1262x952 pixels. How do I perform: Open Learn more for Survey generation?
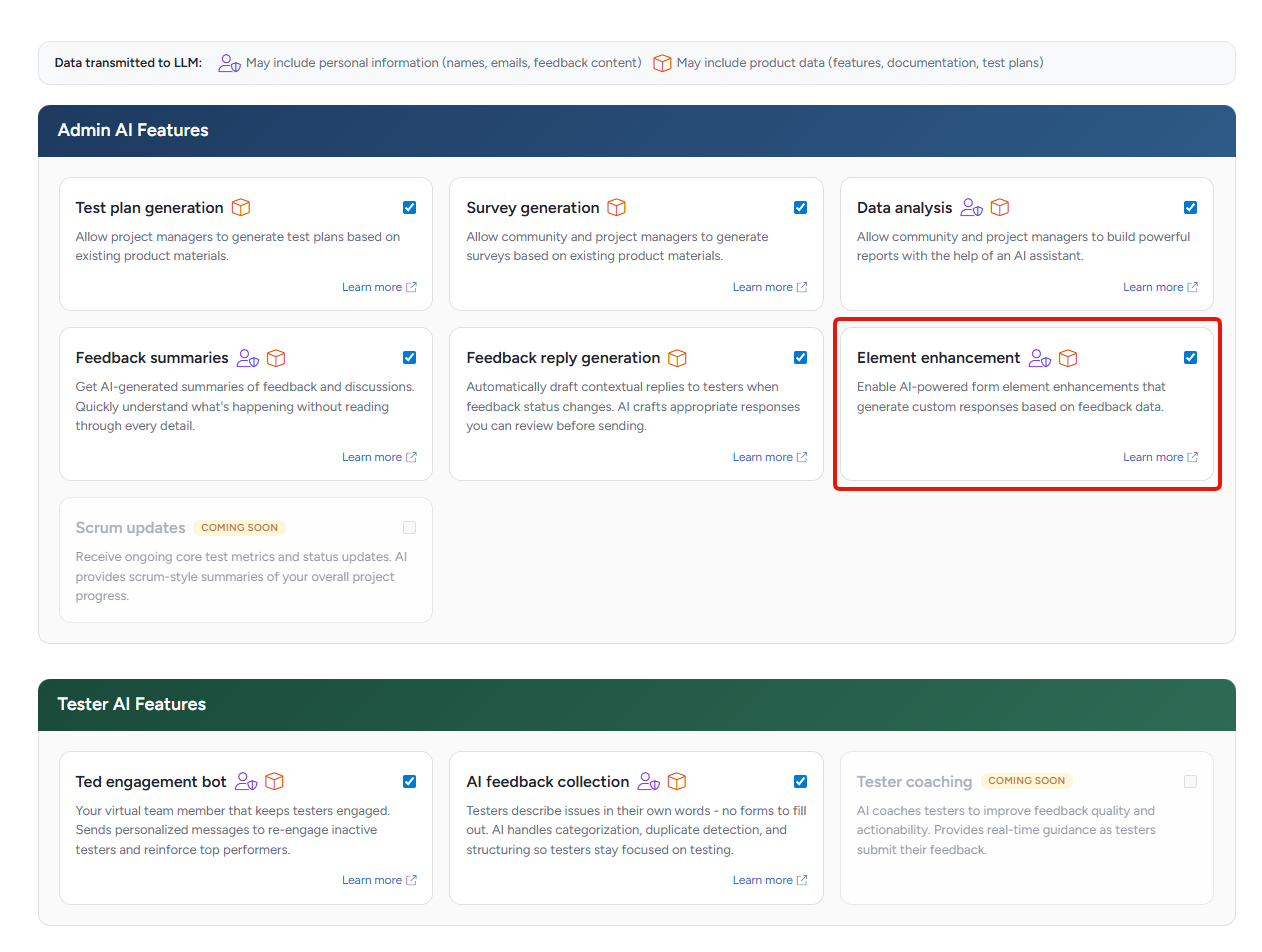769,287
